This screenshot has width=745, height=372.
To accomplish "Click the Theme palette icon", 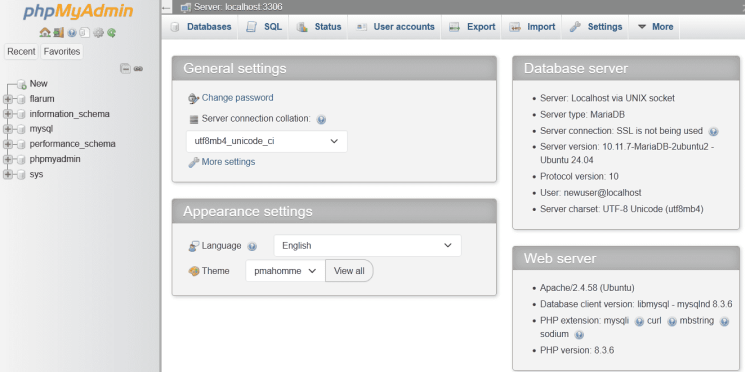I will (x=193, y=271).
